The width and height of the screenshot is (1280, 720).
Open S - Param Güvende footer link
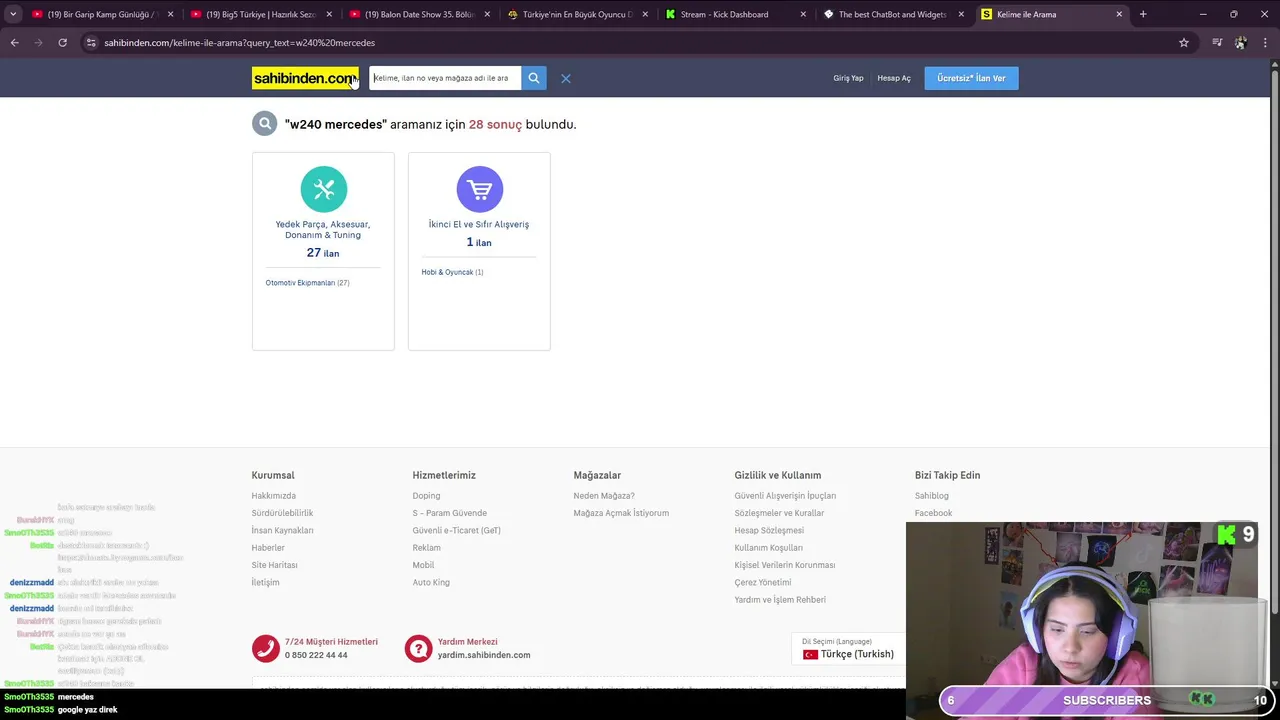(450, 513)
